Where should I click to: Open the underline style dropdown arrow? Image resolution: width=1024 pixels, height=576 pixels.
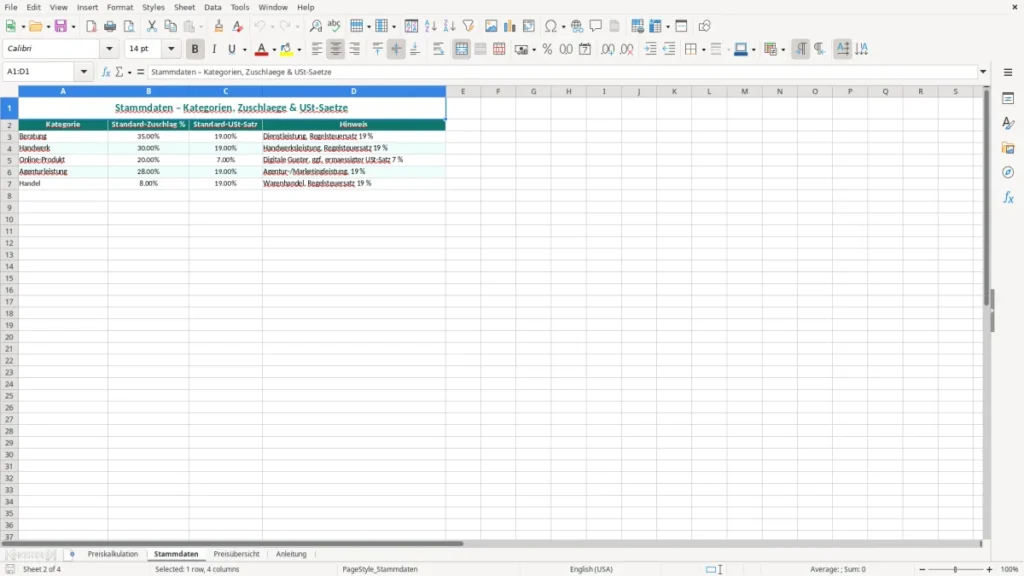pos(244,50)
